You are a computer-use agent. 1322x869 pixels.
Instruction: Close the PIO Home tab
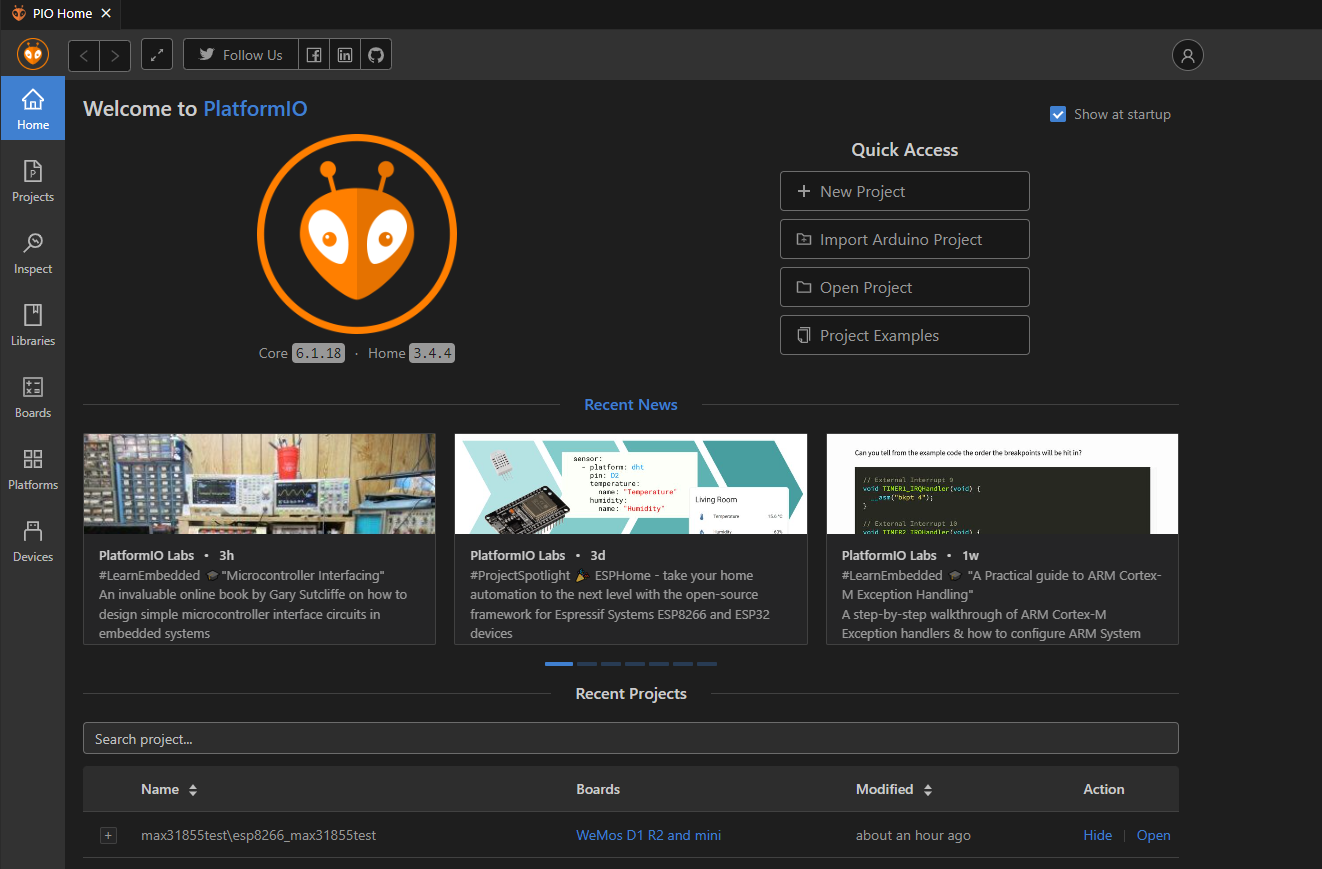click(x=106, y=14)
